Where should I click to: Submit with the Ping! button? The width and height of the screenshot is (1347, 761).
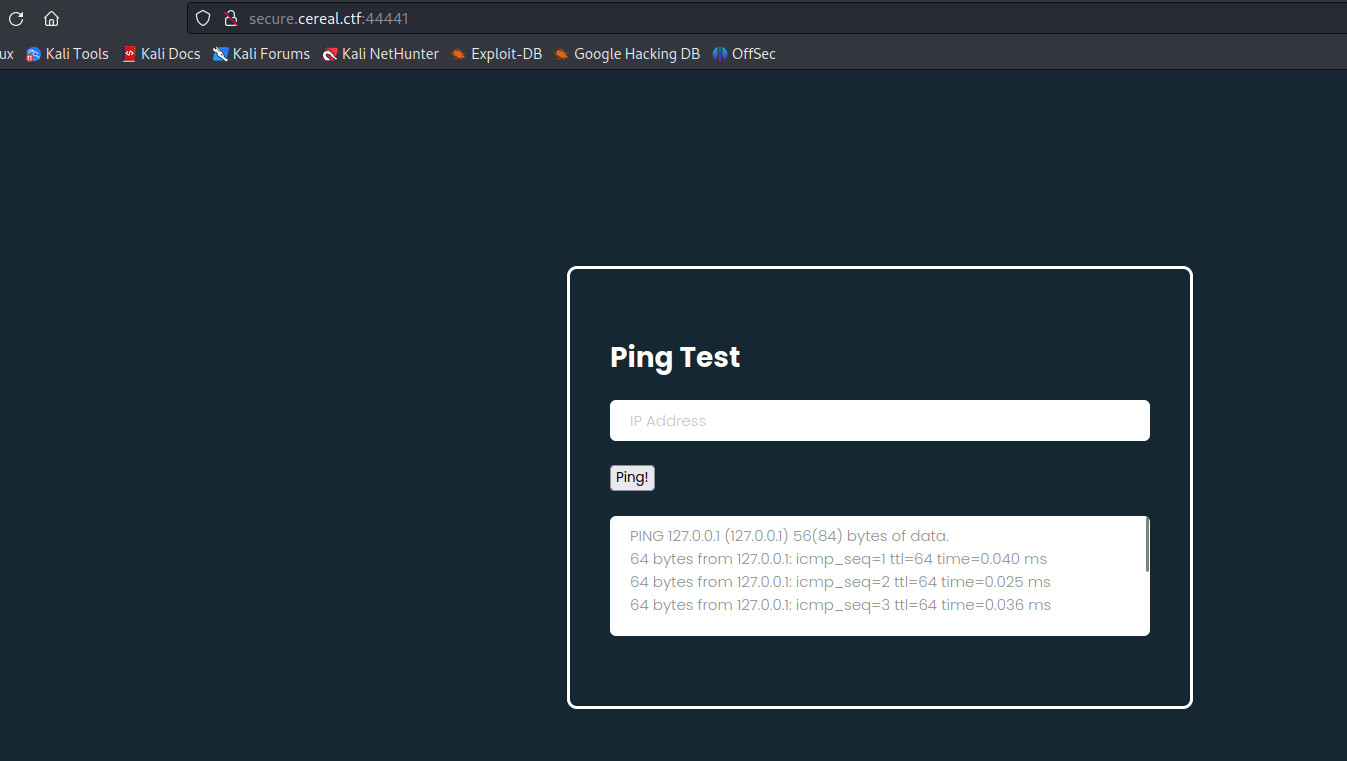pos(632,478)
